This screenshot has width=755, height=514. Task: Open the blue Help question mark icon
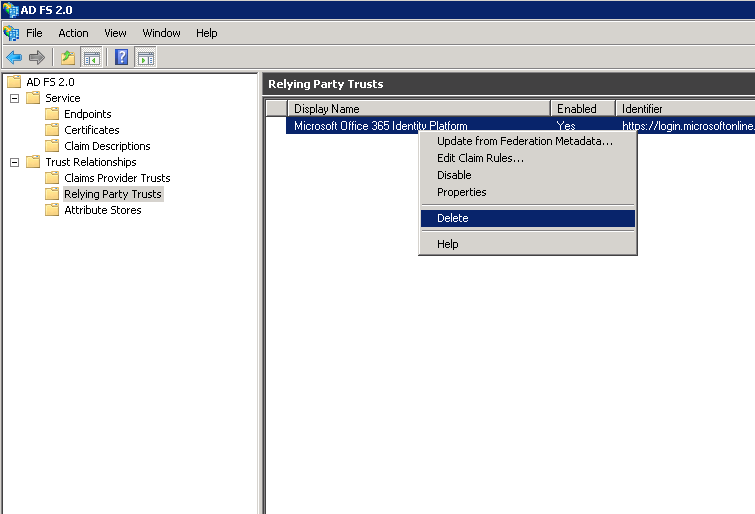click(x=121, y=57)
